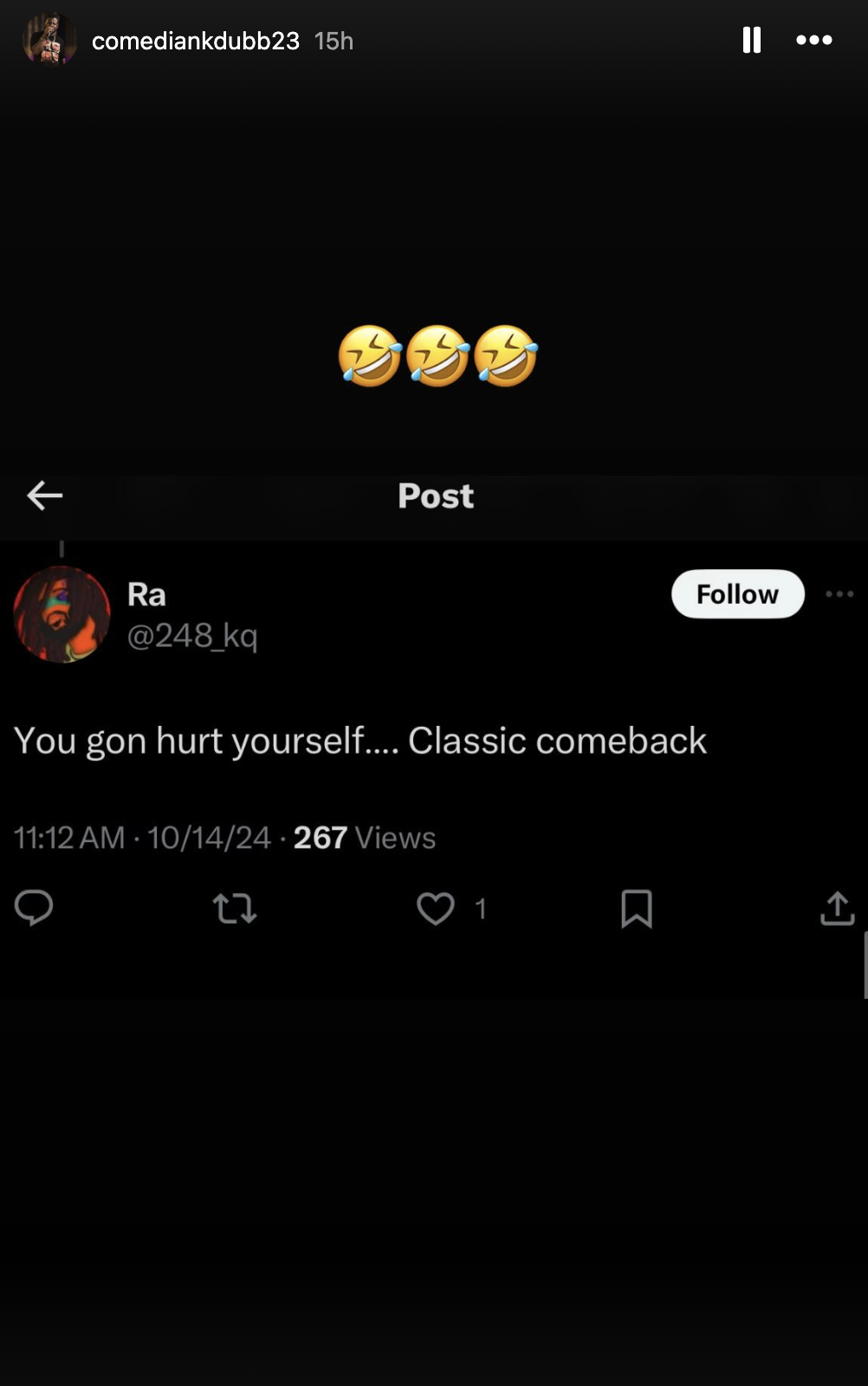868x1386 pixels.
Task: Follow the Ra account
Action: point(737,594)
